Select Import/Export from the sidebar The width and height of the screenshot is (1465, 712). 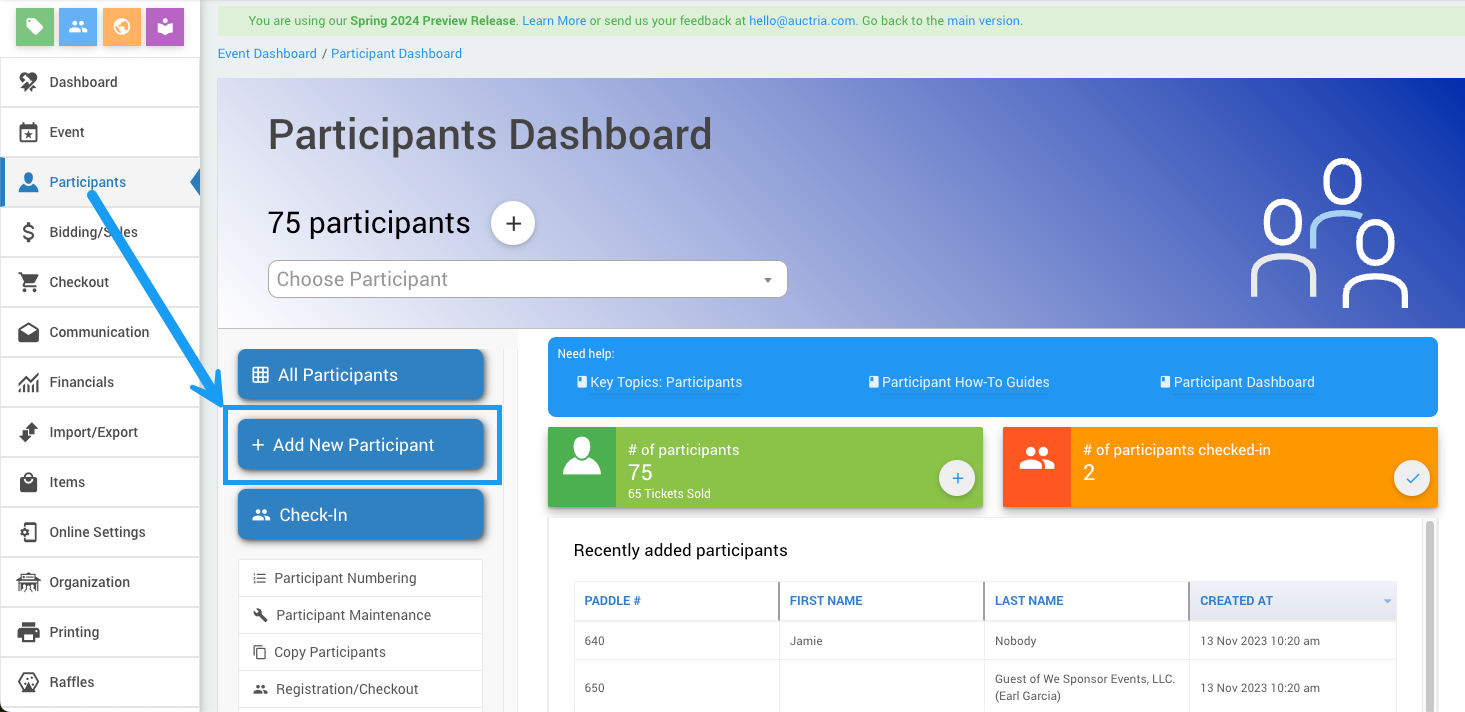93,432
